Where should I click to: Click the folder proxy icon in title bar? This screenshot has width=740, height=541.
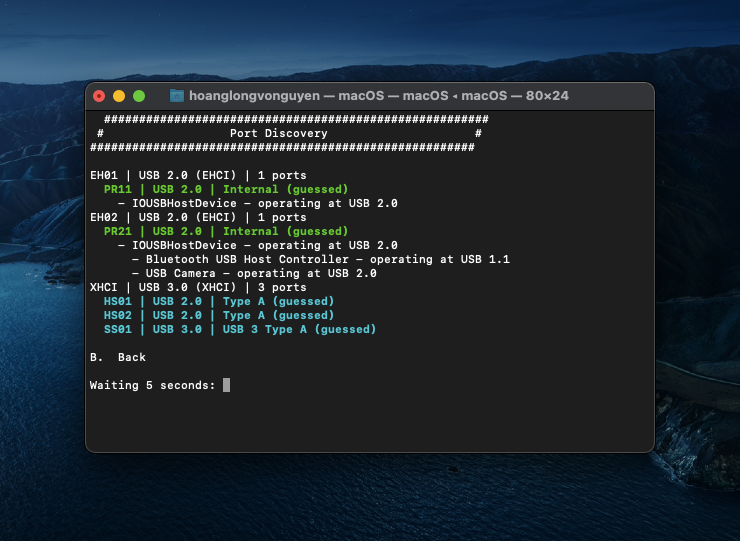177,96
